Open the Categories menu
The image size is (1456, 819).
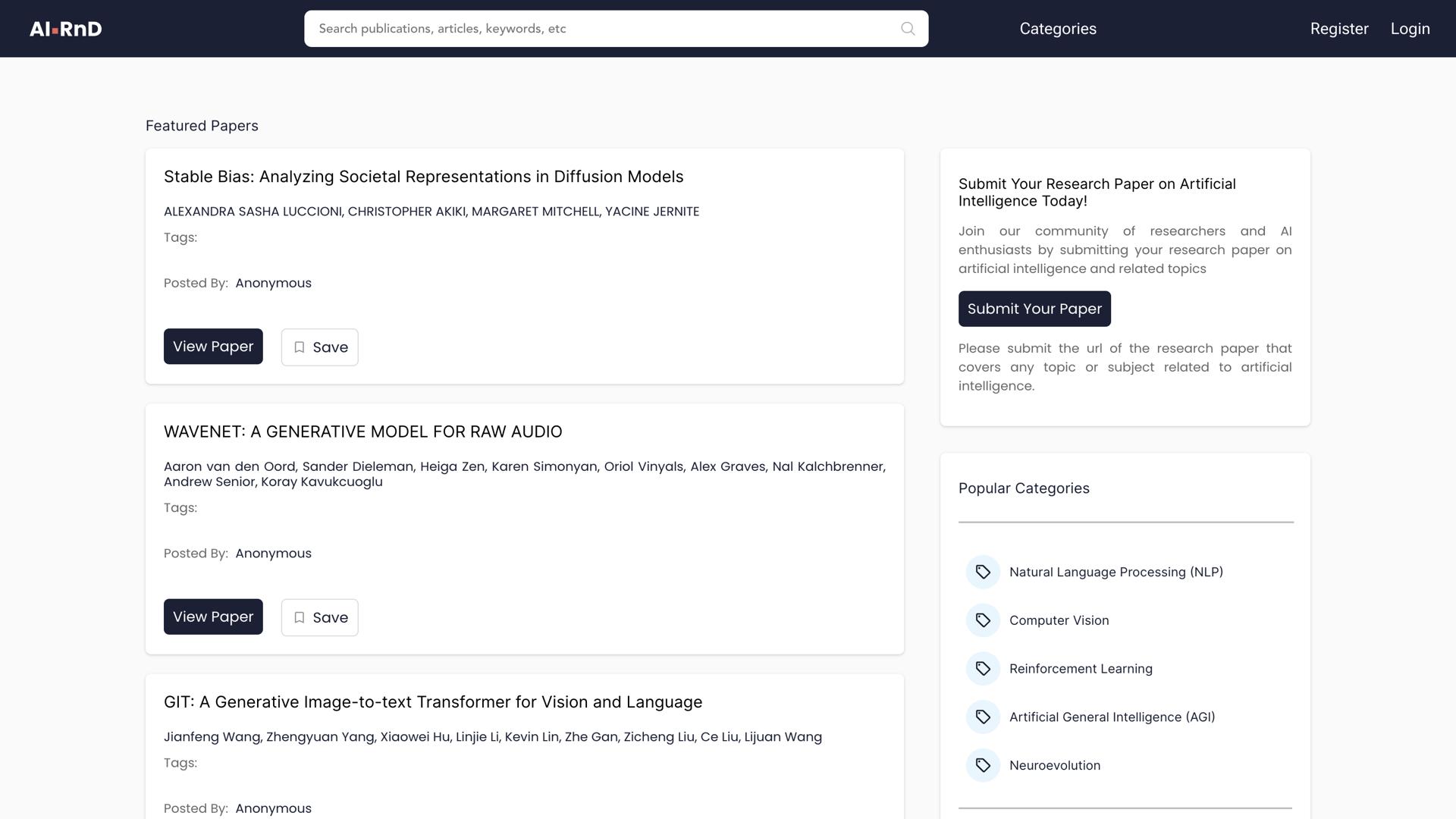click(1057, 29)
